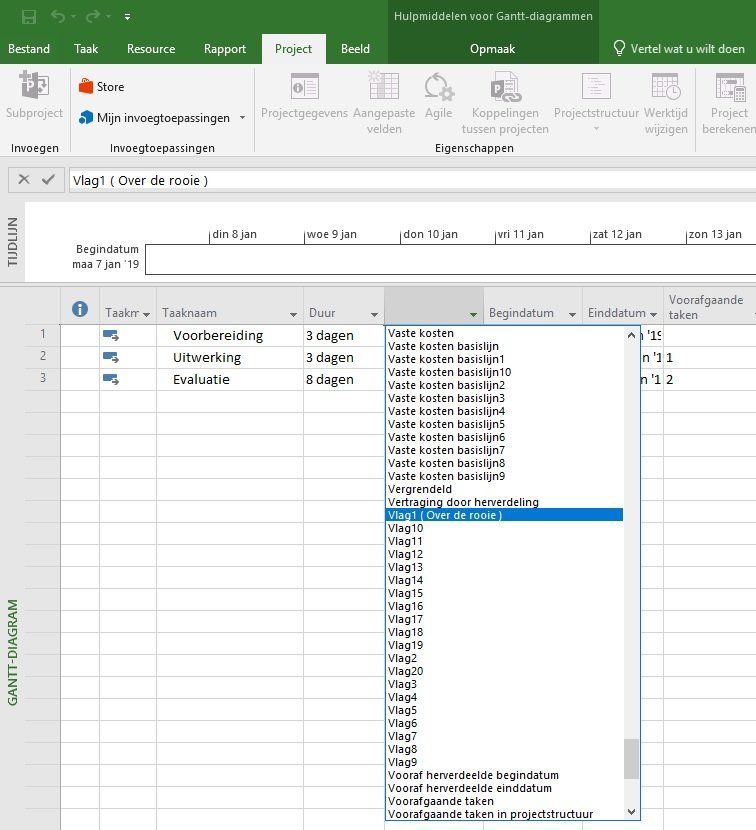Pick Vlag9 field
This screenshot has height=830, width=756.
402,762
